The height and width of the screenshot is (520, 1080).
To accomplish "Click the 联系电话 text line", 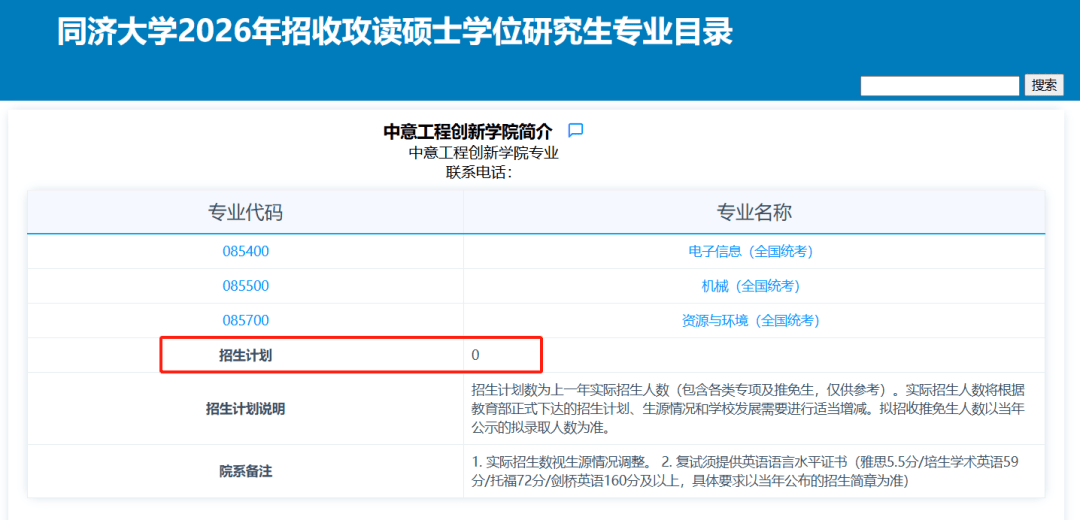I will click(x=479, y=172).
